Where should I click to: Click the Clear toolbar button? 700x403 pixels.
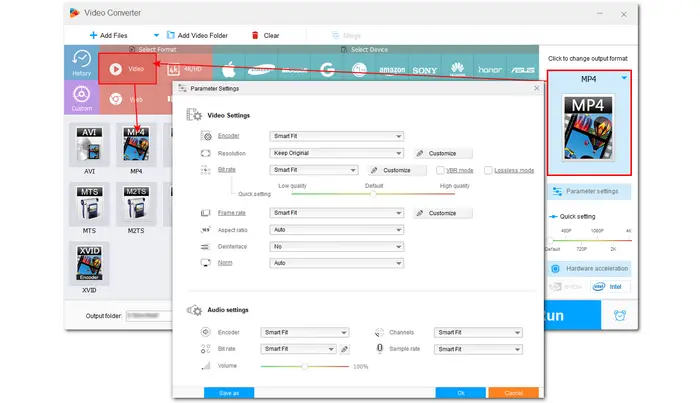266,35
